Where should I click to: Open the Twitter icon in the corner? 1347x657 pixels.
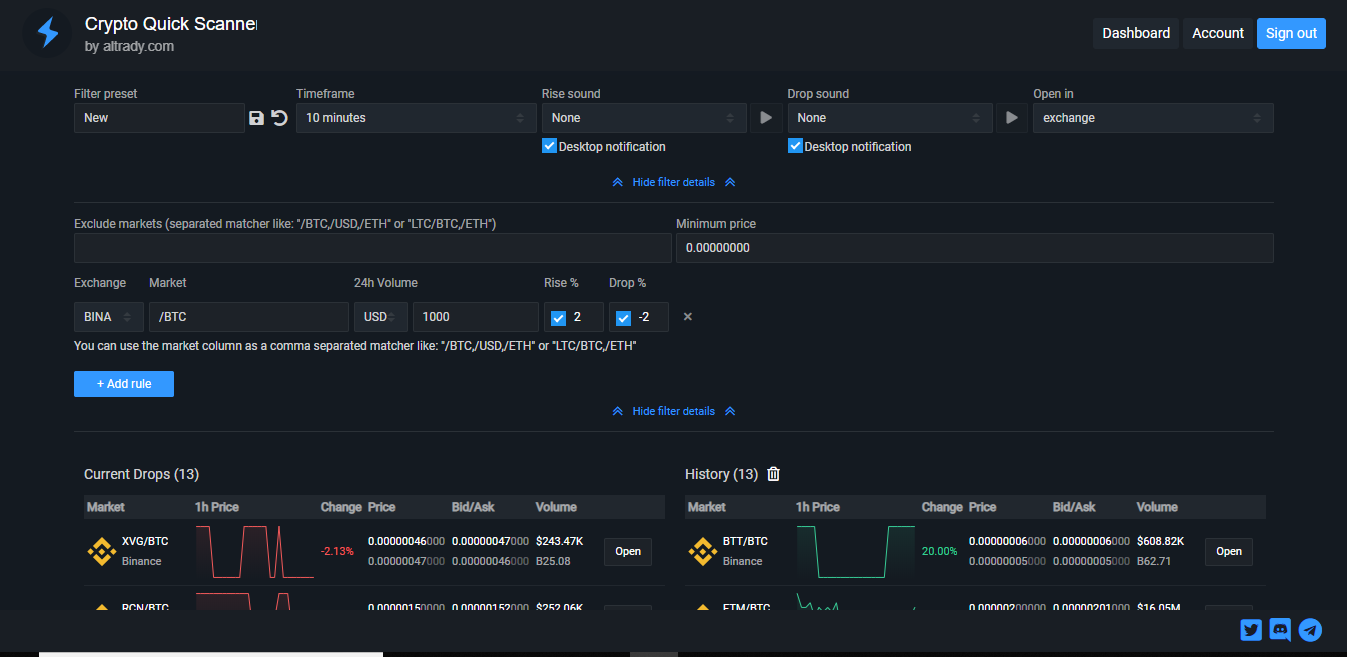tap(1250, 630)
